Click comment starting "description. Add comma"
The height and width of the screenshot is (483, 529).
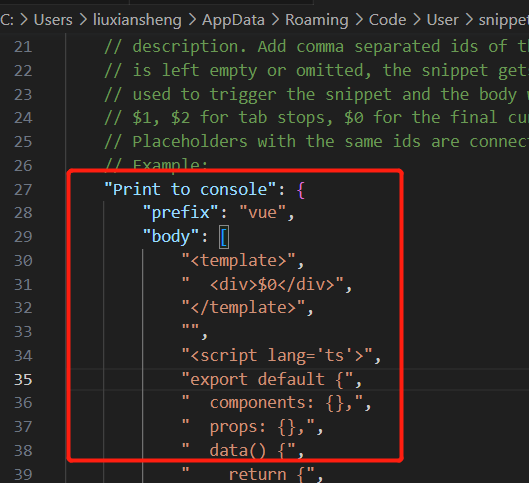tap(316, 47)
